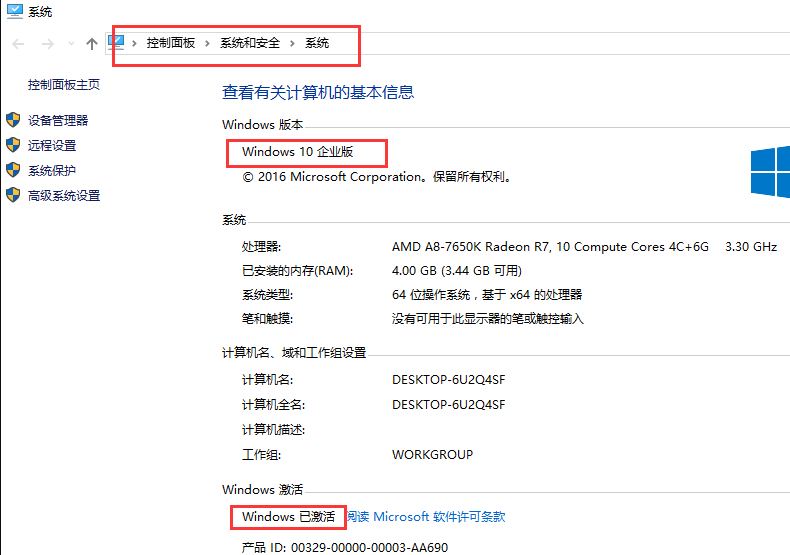The height and width of the screenshot is (555, 790).
Task: Click the 系统 window icon in title bar
Action: pyautogui.click(x=12, y=12)
